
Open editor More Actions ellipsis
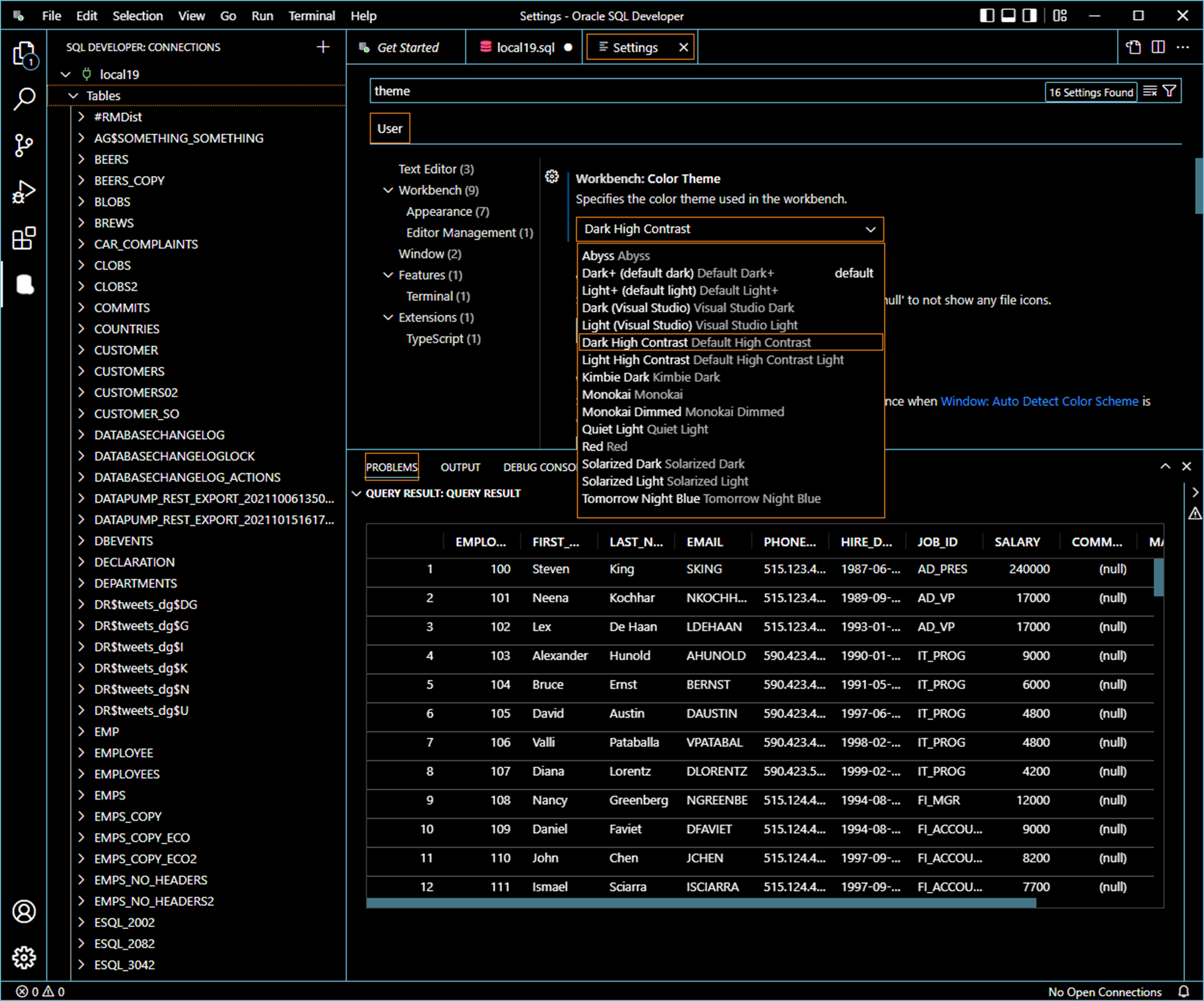coord(1183,47)
